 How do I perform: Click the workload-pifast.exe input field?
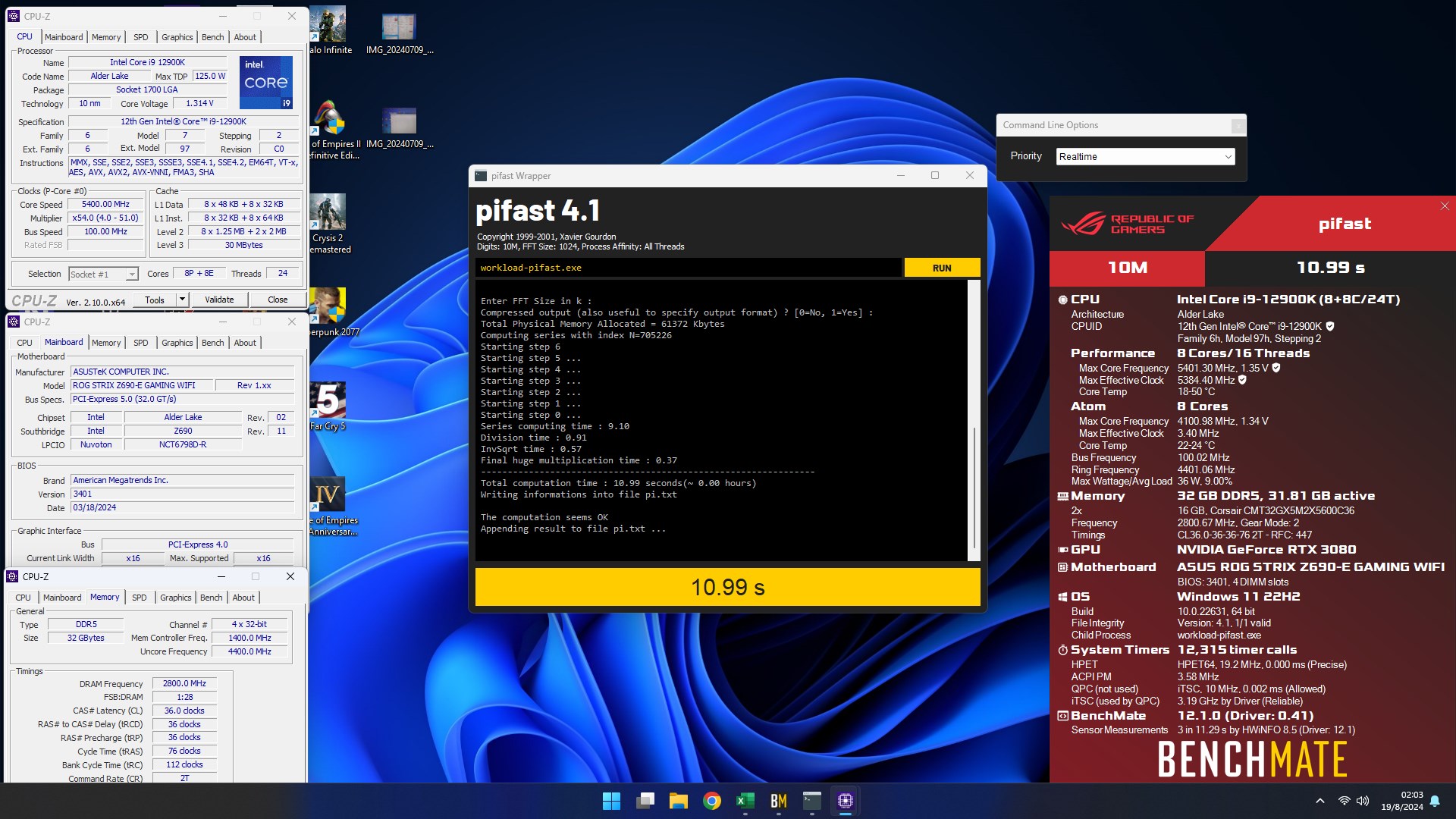688,268
